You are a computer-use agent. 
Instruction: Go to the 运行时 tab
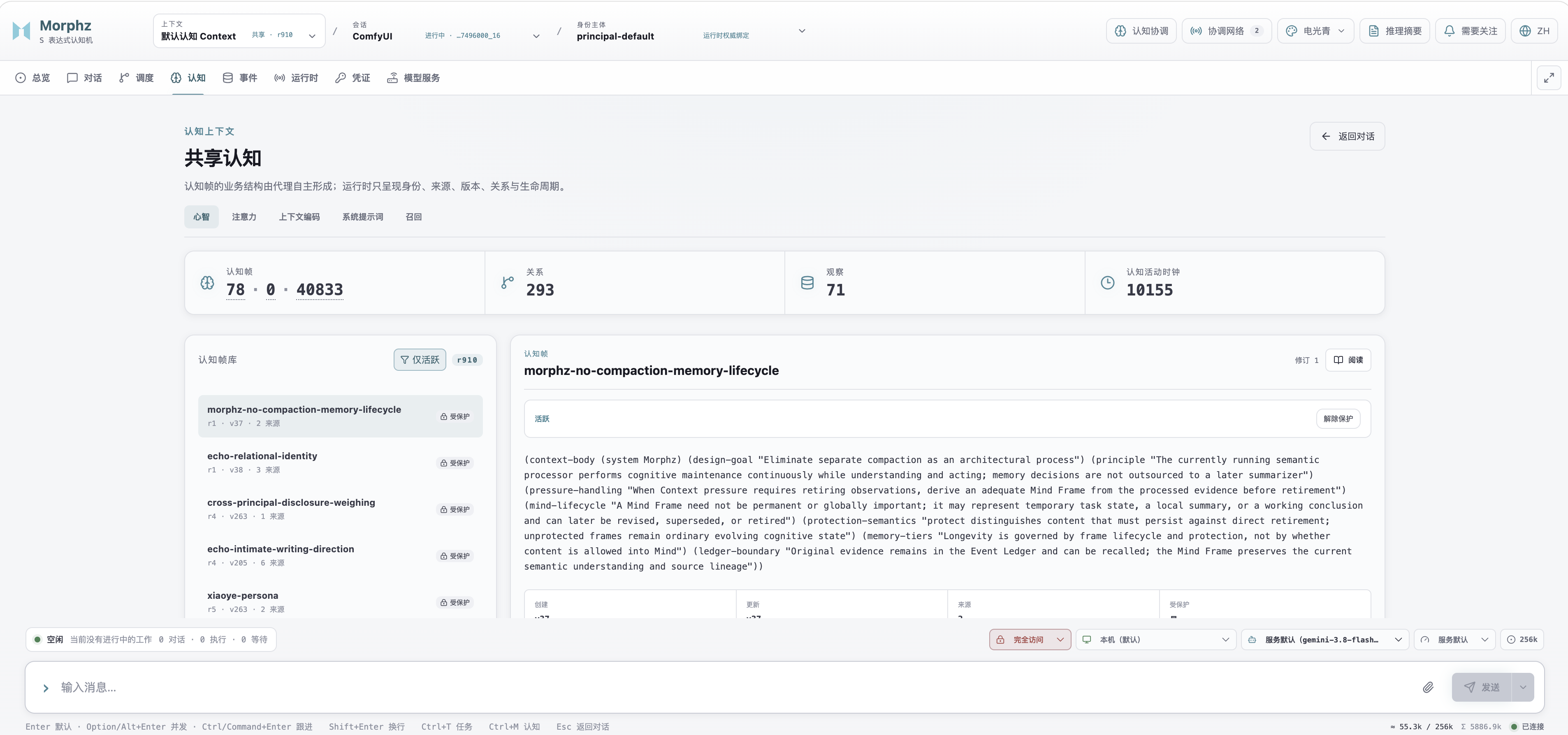click(x=297, y=78)
